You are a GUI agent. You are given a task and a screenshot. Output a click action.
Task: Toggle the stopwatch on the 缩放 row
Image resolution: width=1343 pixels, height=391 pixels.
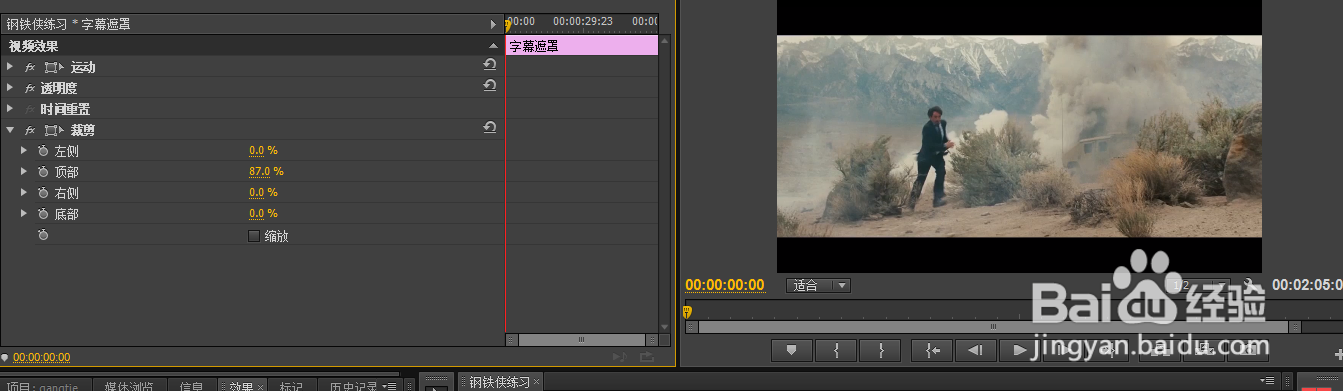(x=42, y=235)
